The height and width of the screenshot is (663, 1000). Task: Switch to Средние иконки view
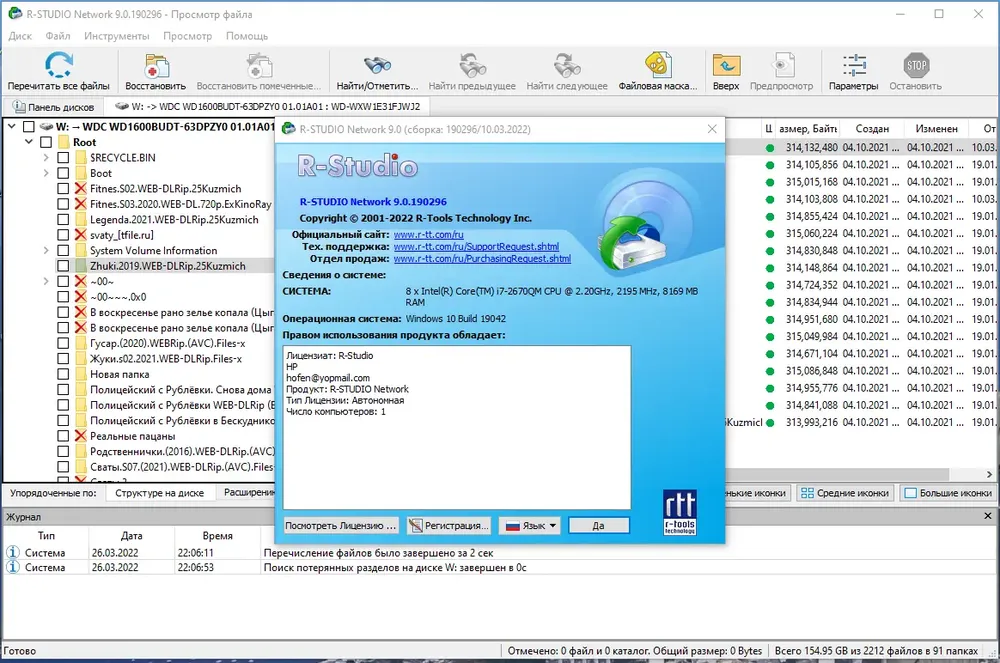pos(807,493)
